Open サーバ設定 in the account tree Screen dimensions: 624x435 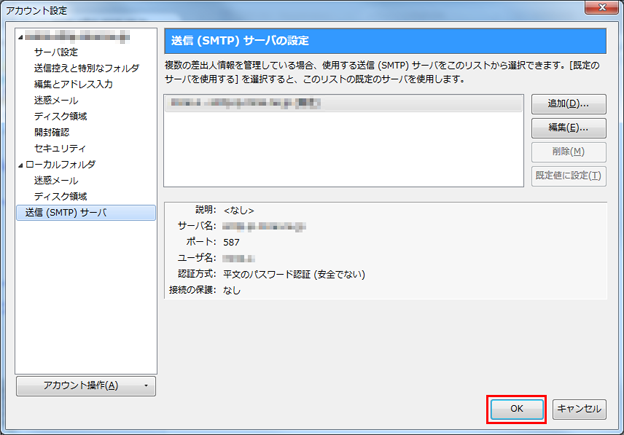56,52
